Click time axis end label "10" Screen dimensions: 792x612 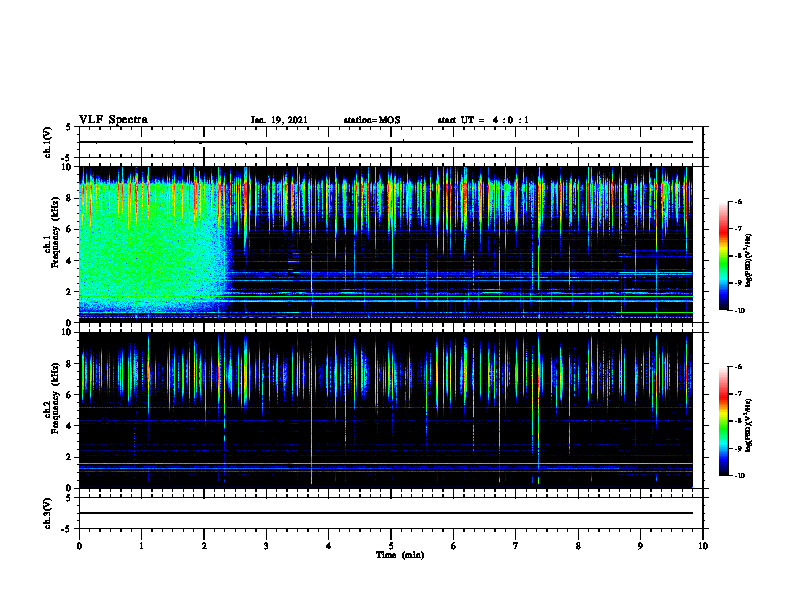[x=703, y=546]
